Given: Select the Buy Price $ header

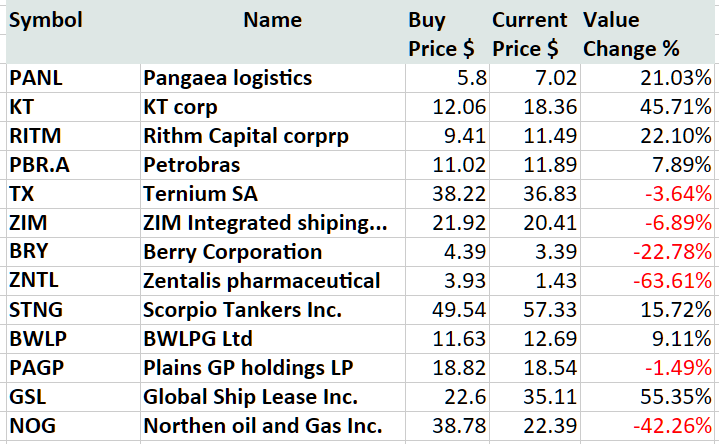Looking at the screenshot, I should point(440,34).
